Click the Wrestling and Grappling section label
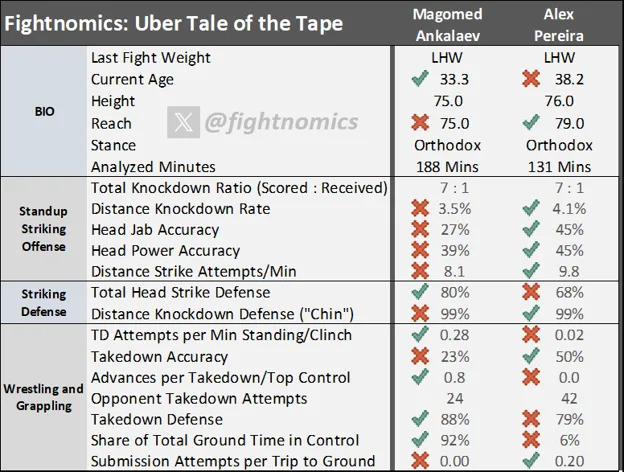 click(x=43, y=398)
